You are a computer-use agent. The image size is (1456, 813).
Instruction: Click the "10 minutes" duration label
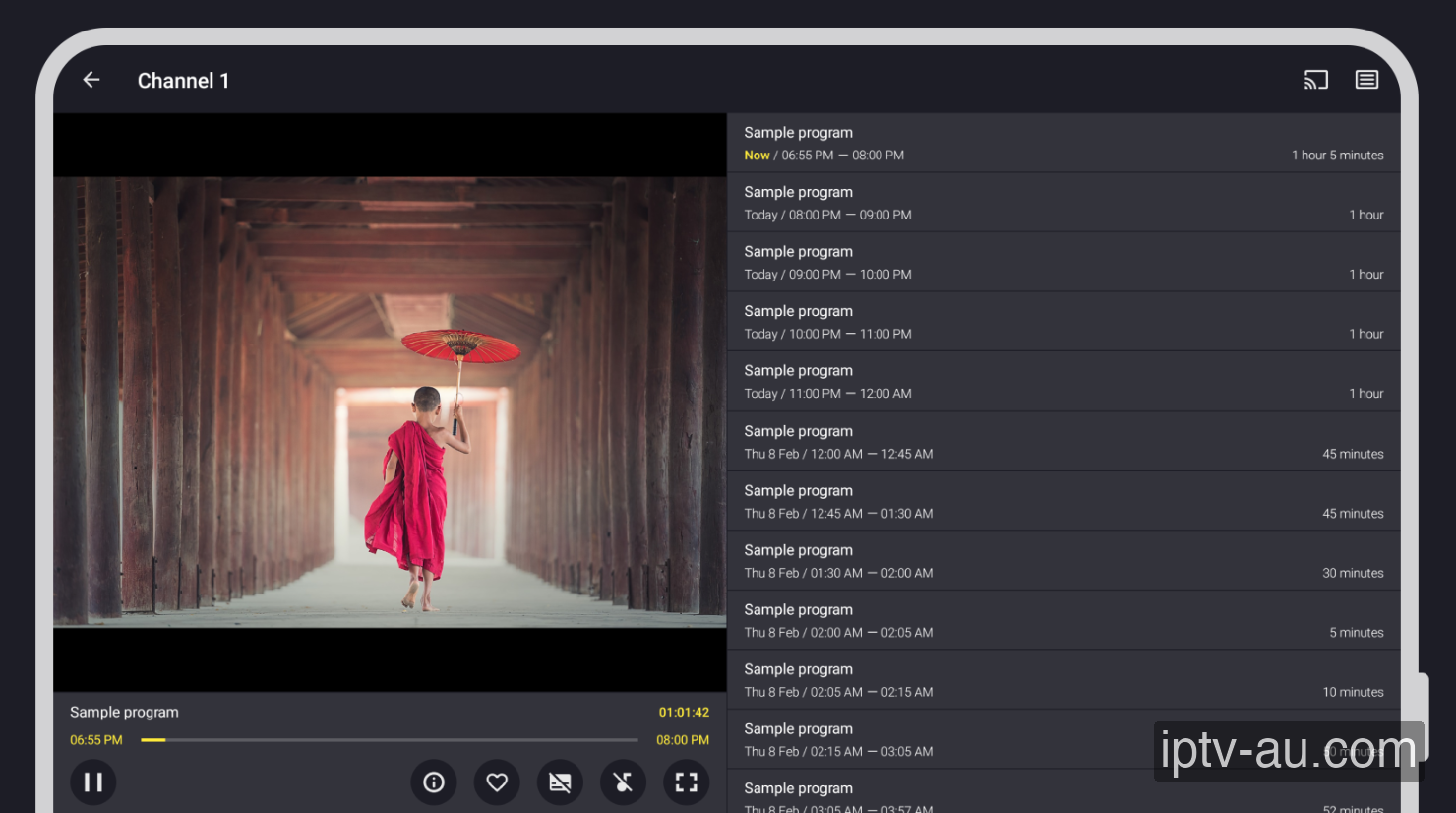click(x=1353, y=692)
